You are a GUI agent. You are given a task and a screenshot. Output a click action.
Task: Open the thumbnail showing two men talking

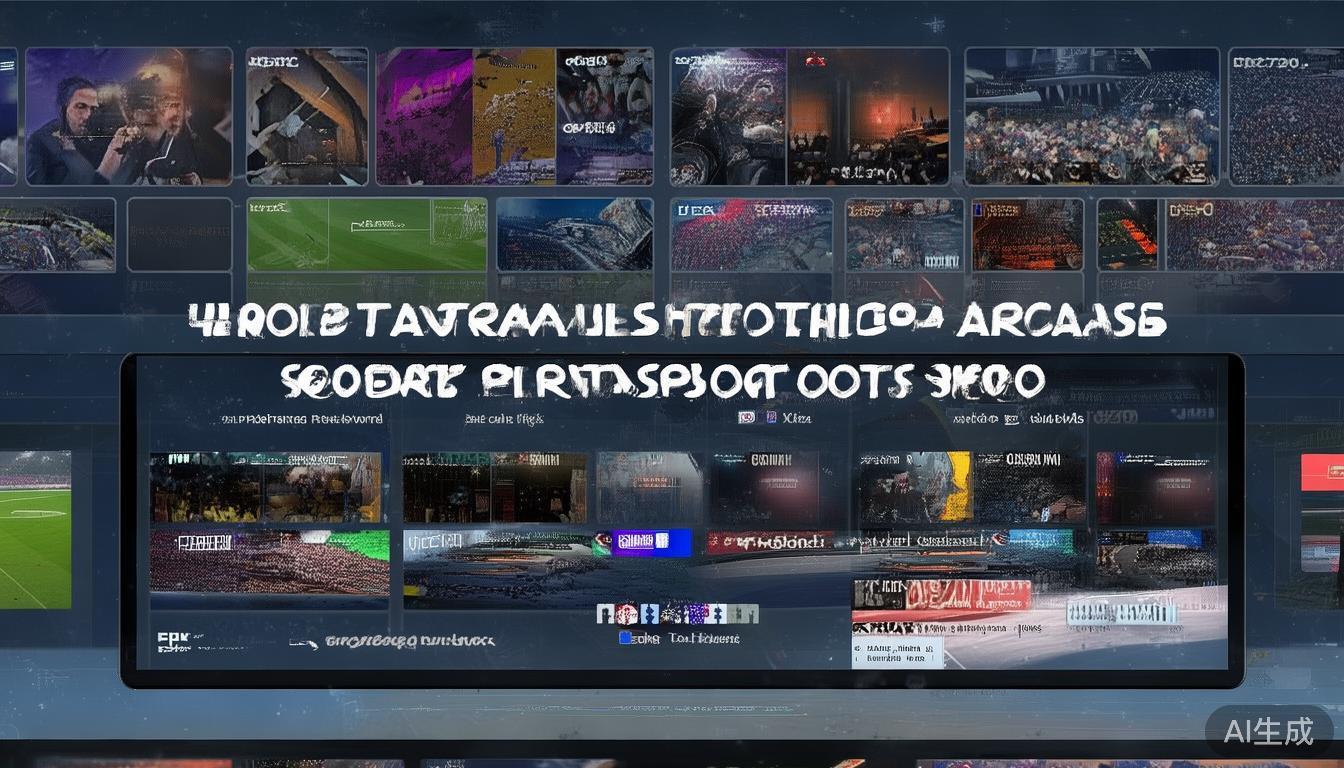[x=128, y=117]
